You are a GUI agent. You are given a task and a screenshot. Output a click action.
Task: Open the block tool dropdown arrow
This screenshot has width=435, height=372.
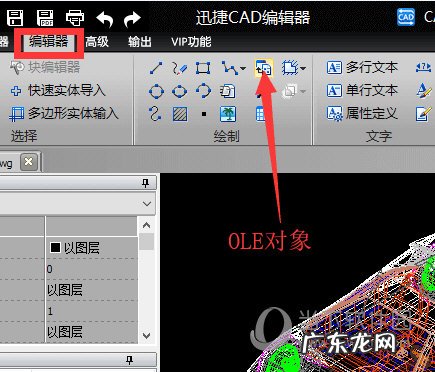[x=303, y=69]
